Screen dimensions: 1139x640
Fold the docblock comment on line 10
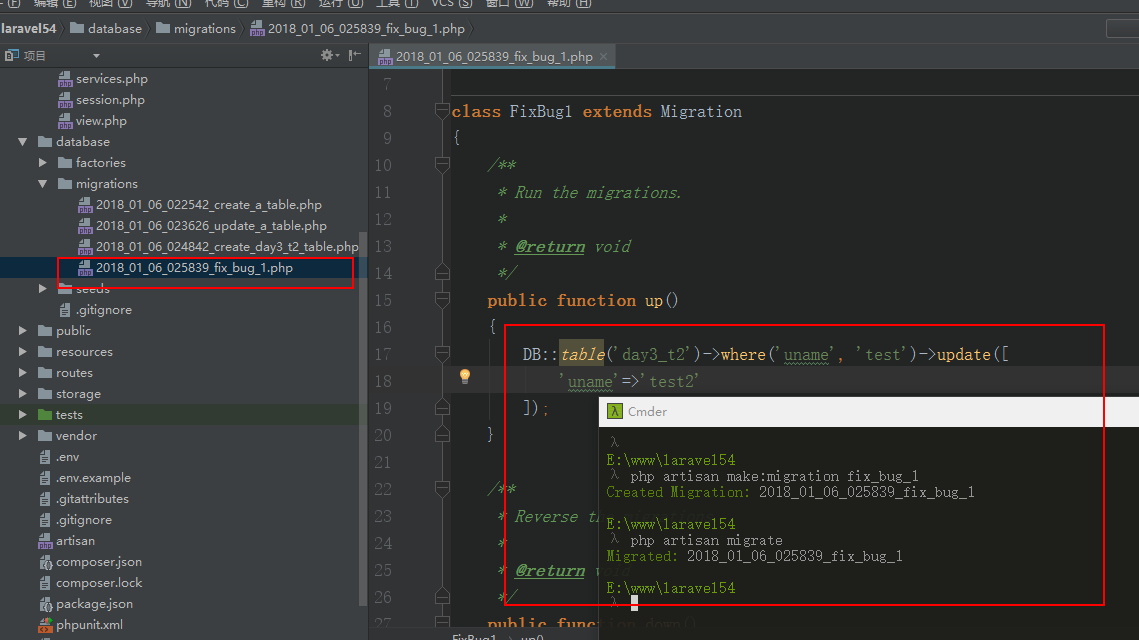click(x=442, y=165)
